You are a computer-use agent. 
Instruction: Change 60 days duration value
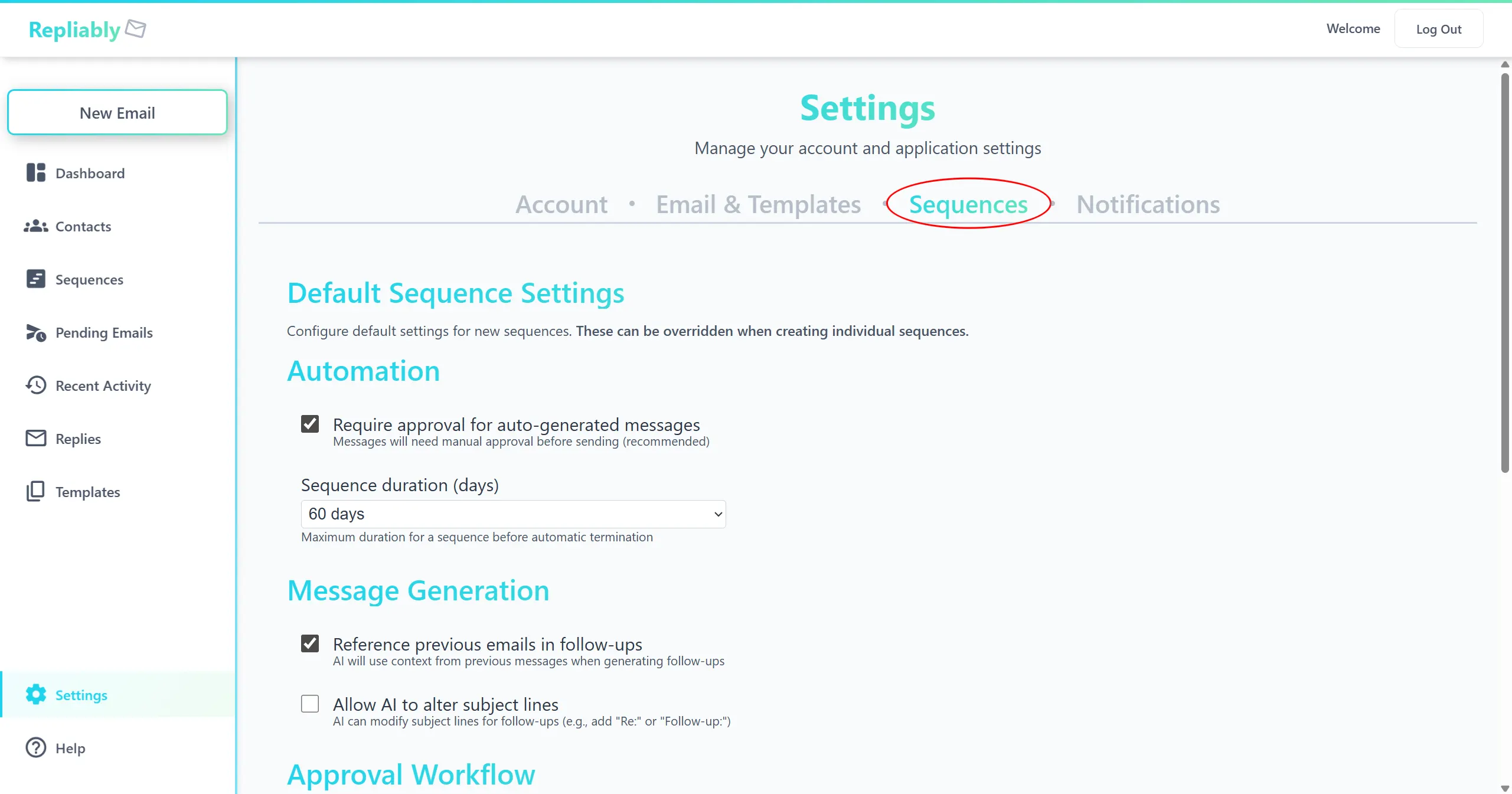[x=512, y=514]
